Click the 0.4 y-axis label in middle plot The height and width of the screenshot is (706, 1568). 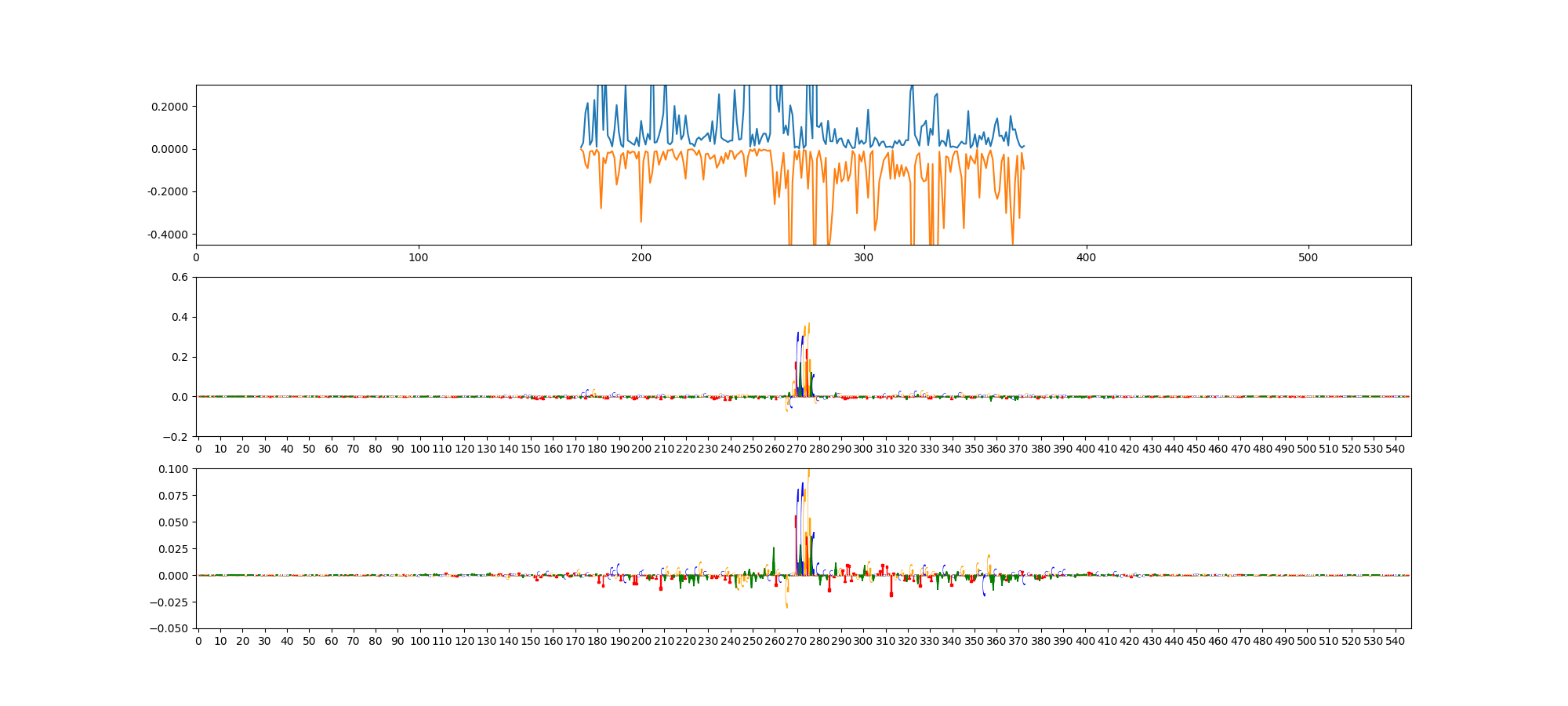click(x=180, y=317)
